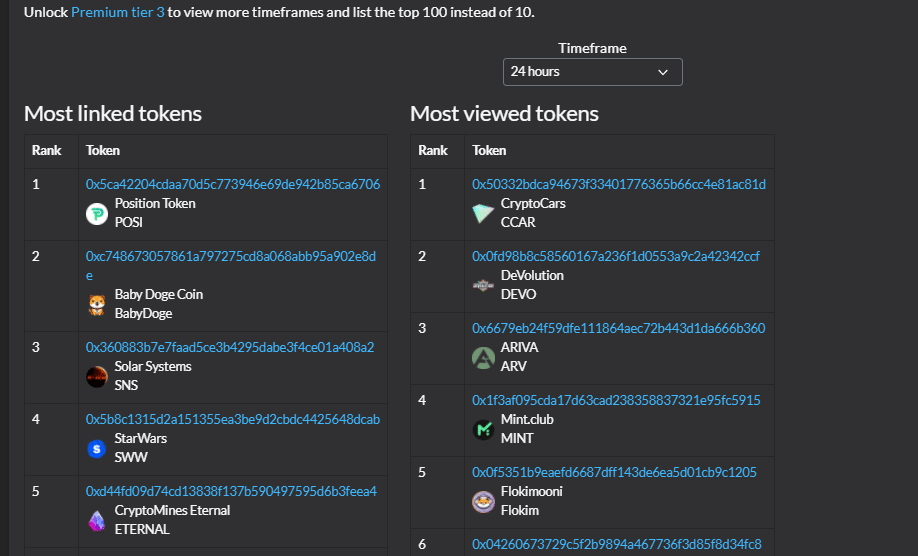
Task: Open the Premium tier 3 link
Action: 118,12
